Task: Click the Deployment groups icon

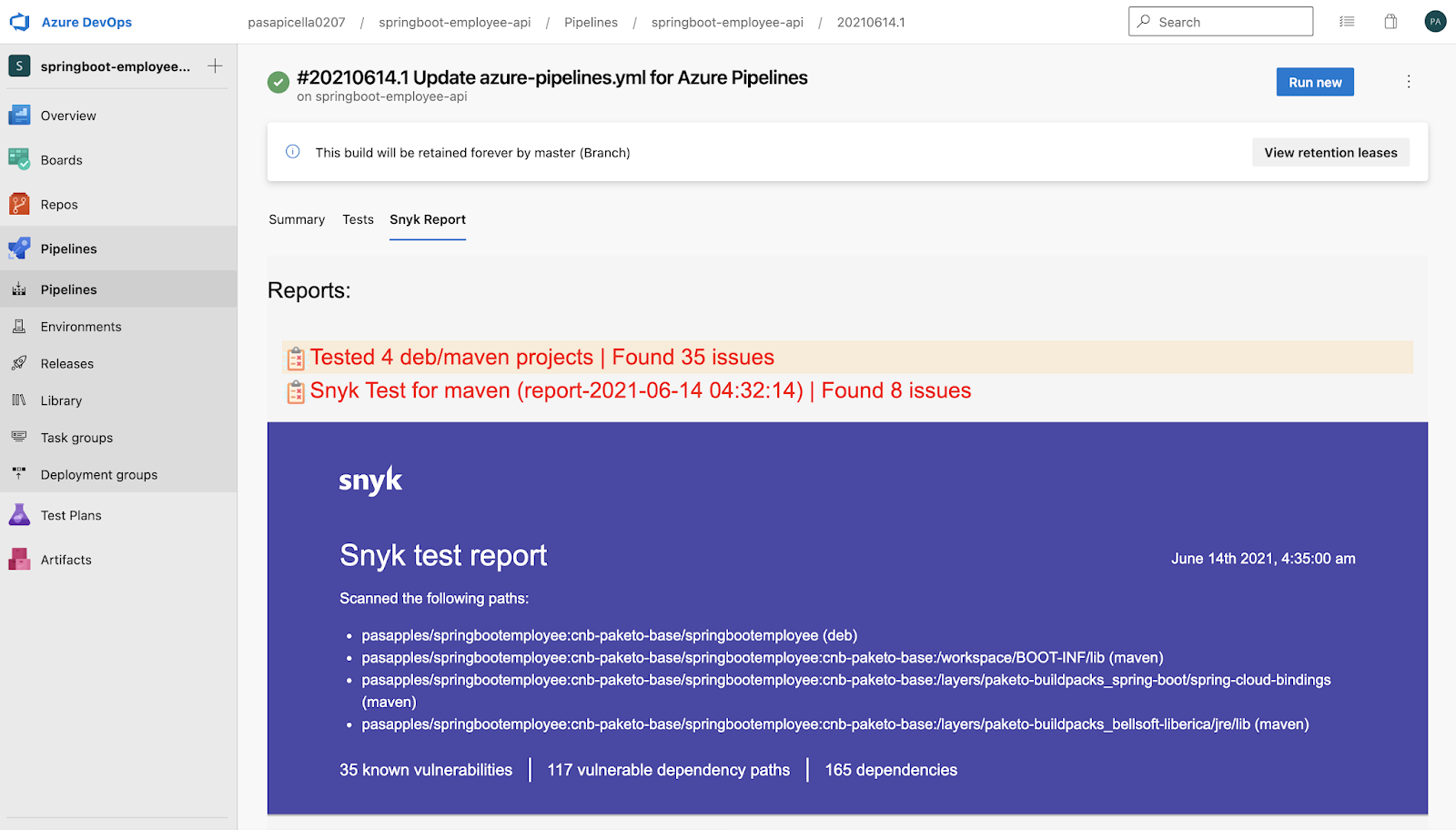Action: click(19, 474)
